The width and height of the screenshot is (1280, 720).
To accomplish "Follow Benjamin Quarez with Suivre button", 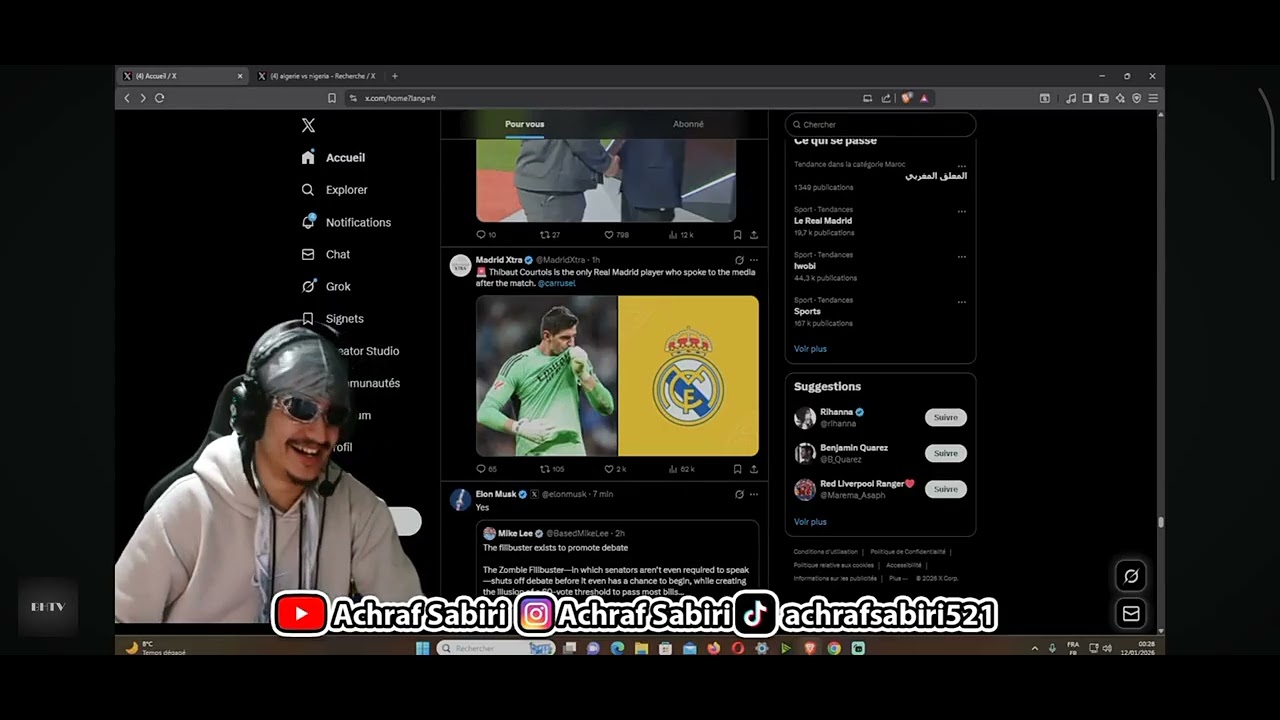I will pyautogui.click(x=945, y=453).
